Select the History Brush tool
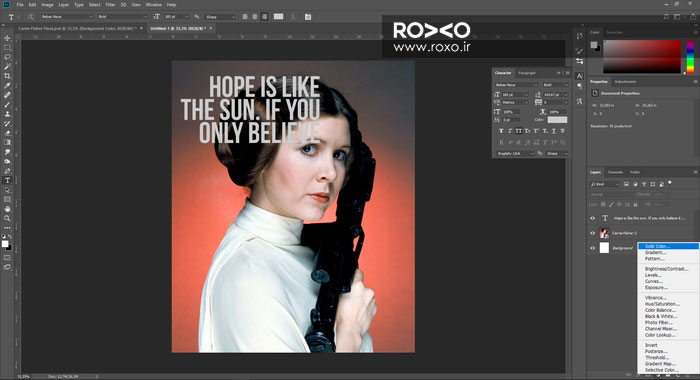 click(7, 123)
